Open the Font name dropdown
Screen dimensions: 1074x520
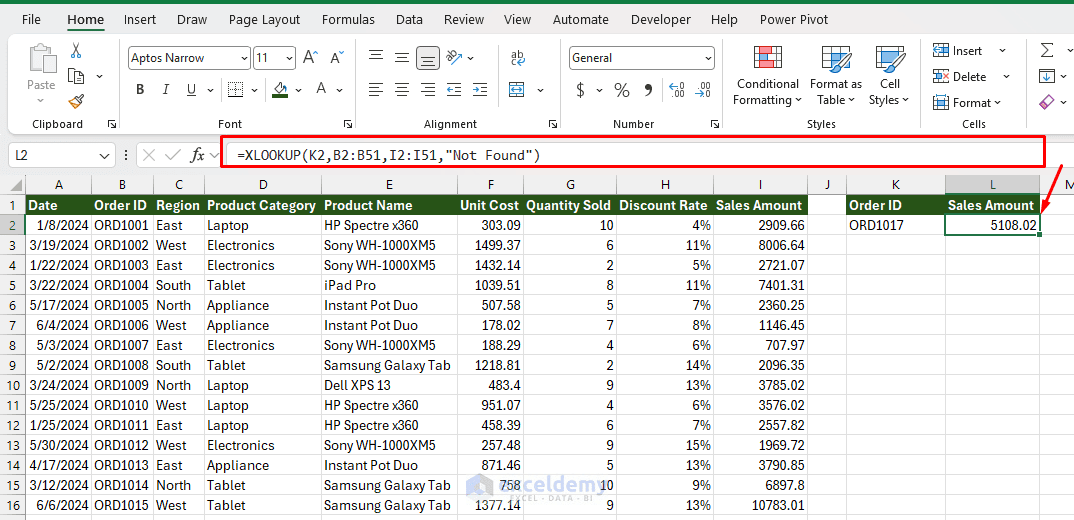[x=245, y=58]
